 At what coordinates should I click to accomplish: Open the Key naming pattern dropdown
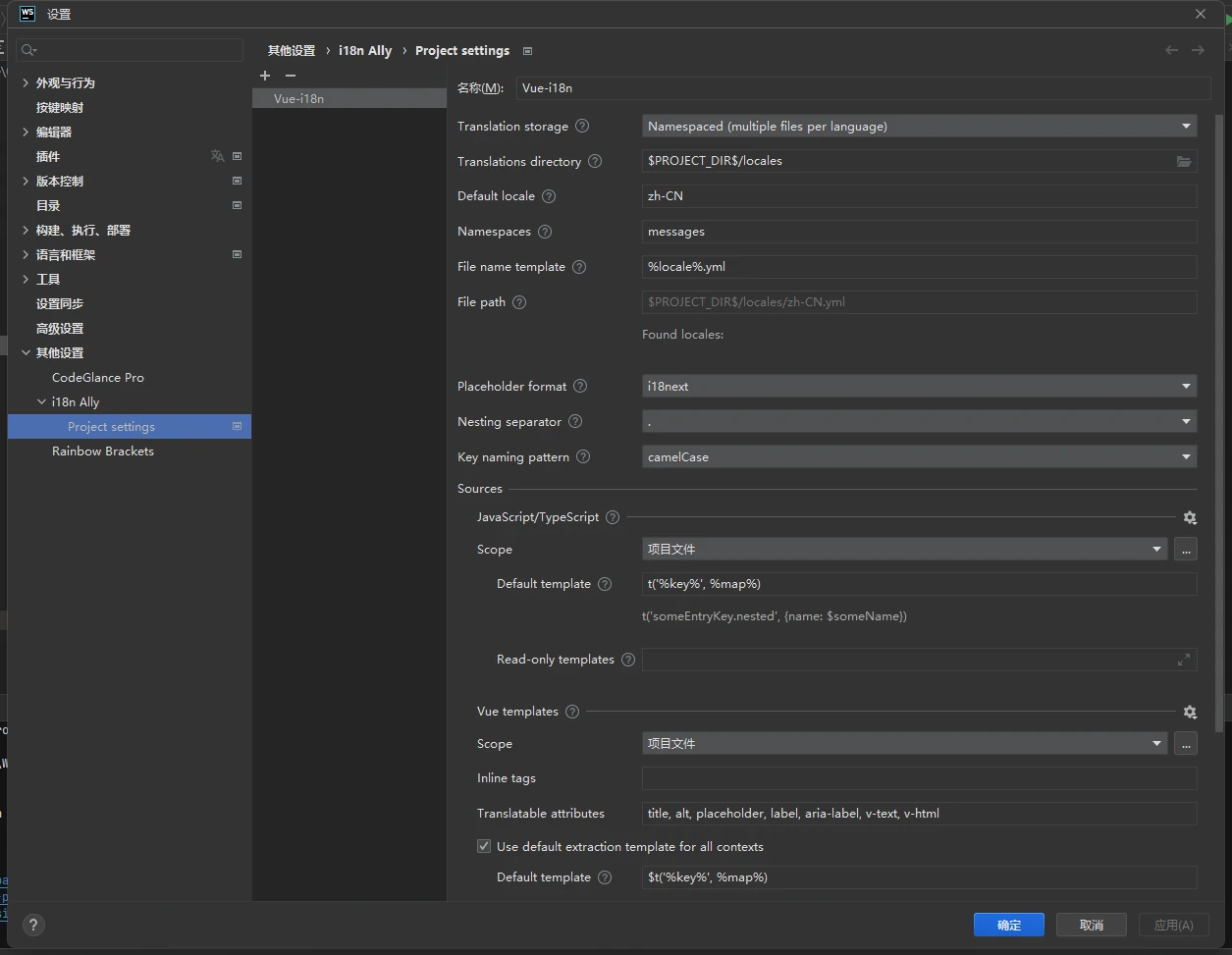[919, 456]
